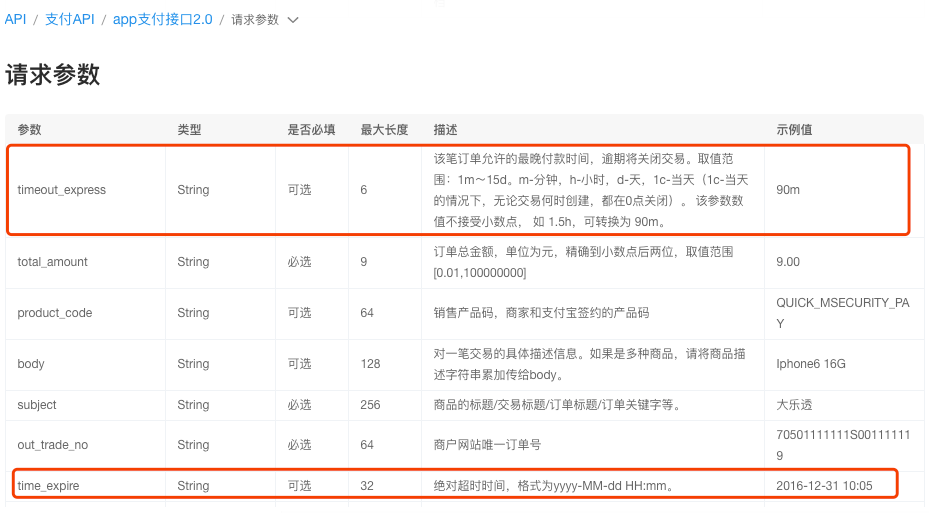
Task: Click the 请求参数 page heading
Action: pos(53,75)
